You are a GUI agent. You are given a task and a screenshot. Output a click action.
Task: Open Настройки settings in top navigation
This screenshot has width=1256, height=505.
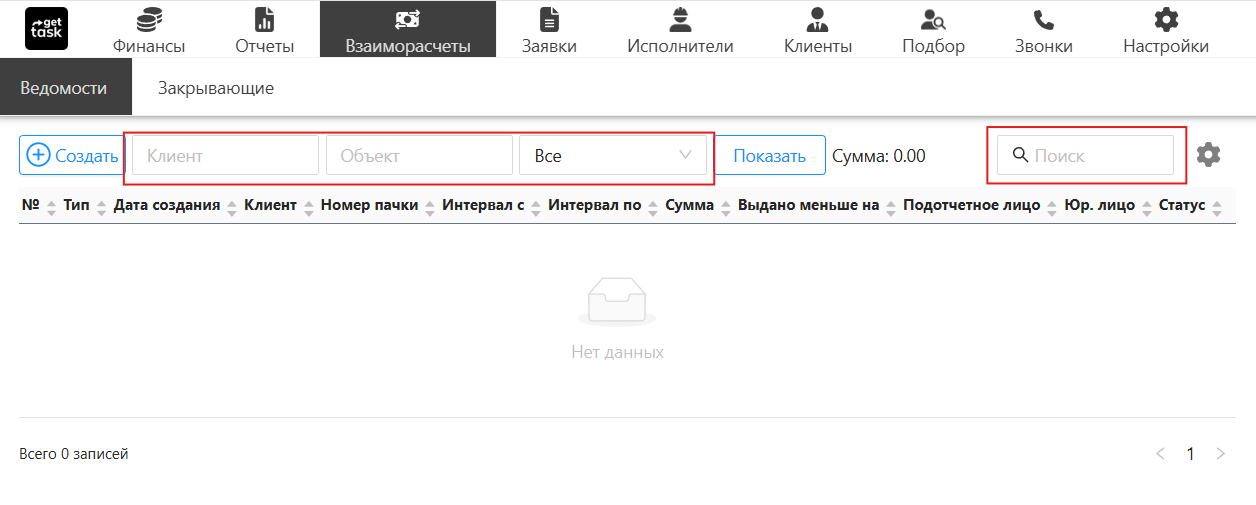pos(1165,30)
